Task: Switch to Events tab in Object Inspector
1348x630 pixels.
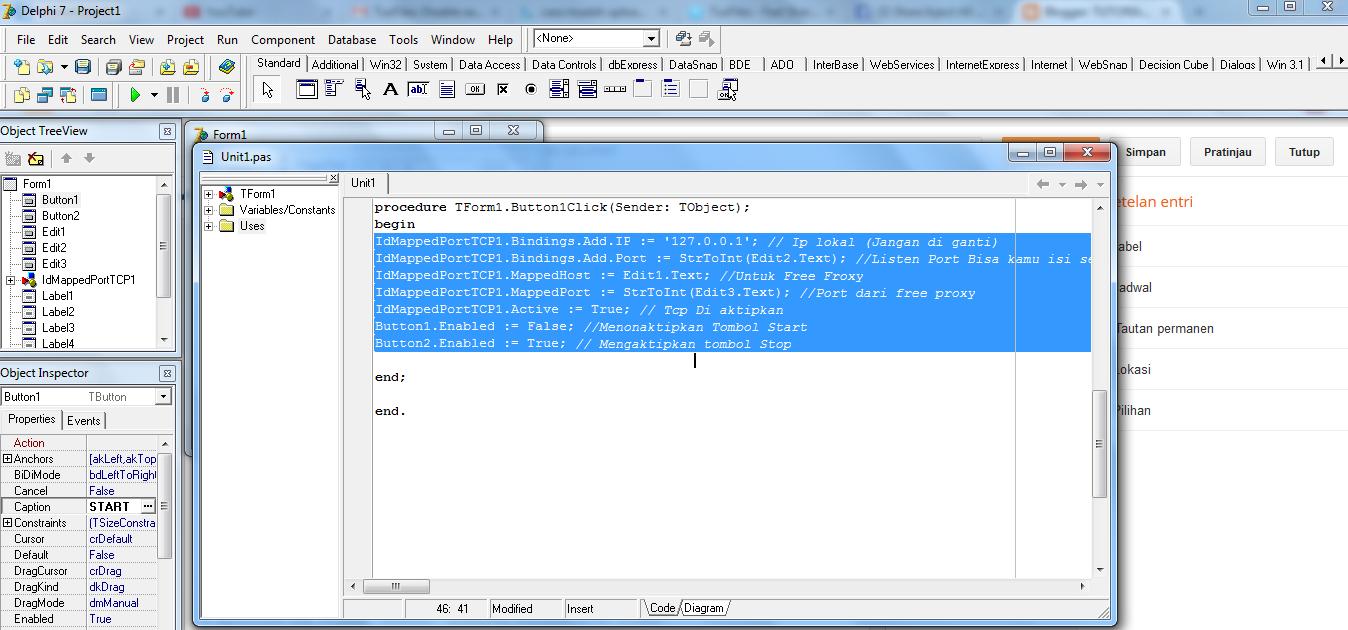Action: 84,421
